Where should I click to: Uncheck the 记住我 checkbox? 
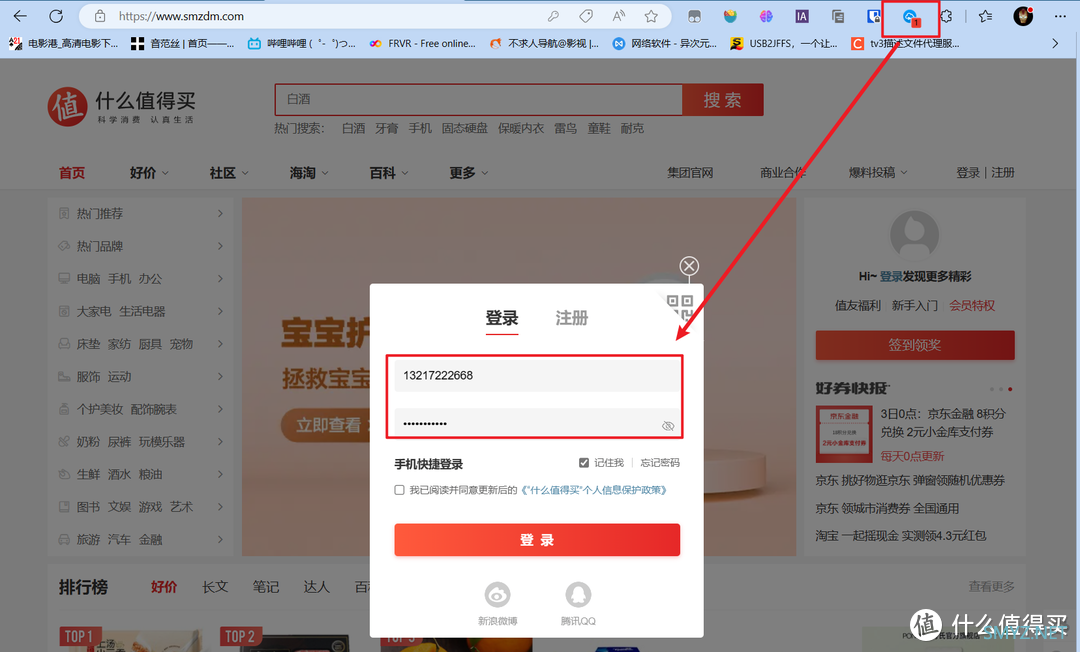click(x=583, y=463)
